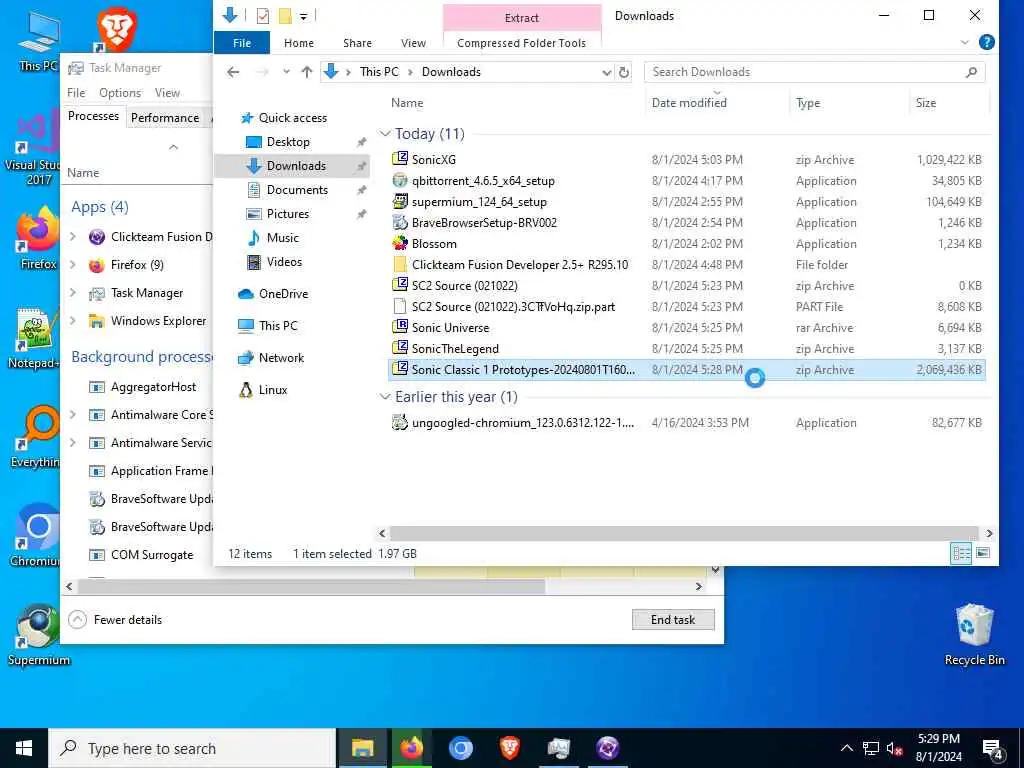Image resolution: width=1024 pixels, height=768 pixels.
Task: Open the Recycle Bin desktop icon
Action: 974,634
